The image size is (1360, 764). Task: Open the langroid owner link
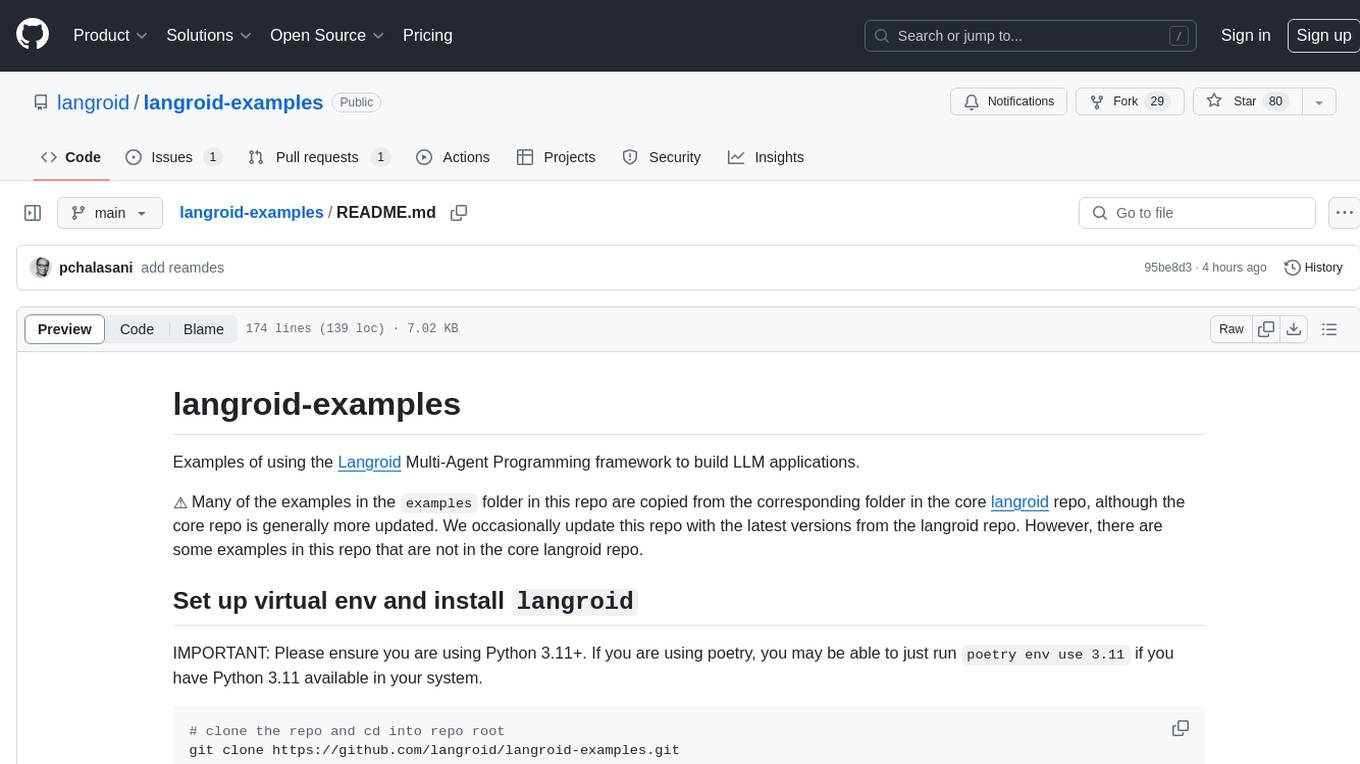93,102
